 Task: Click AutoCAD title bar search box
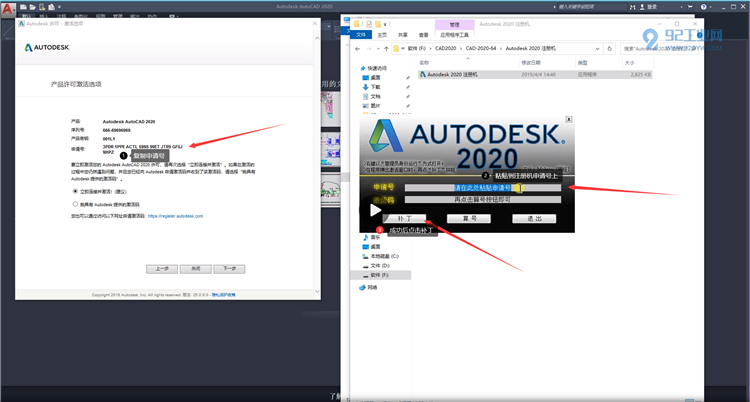[590, 7]
